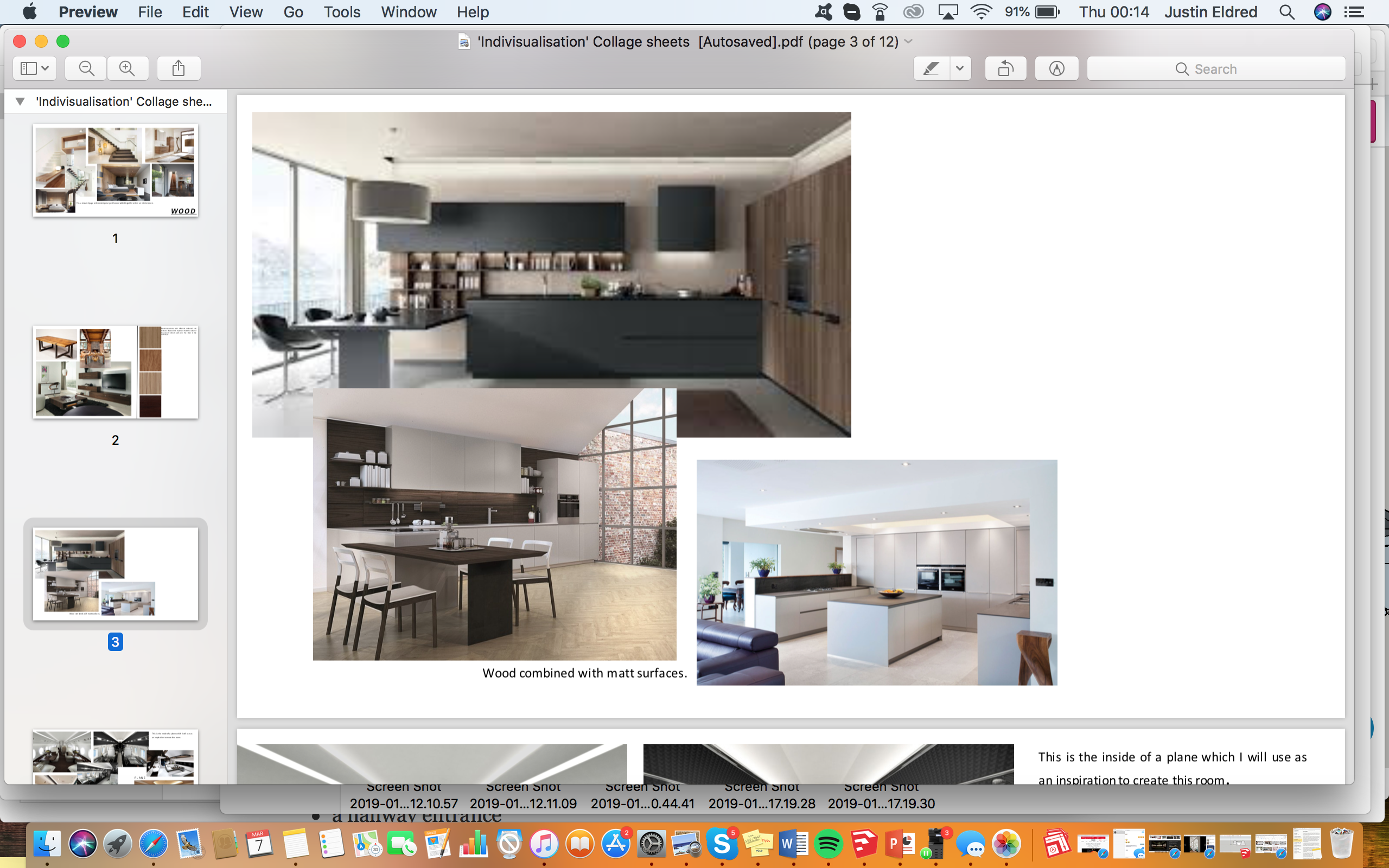
Task: Select the Highlight pen tool
Action: (x=931, y=68)
